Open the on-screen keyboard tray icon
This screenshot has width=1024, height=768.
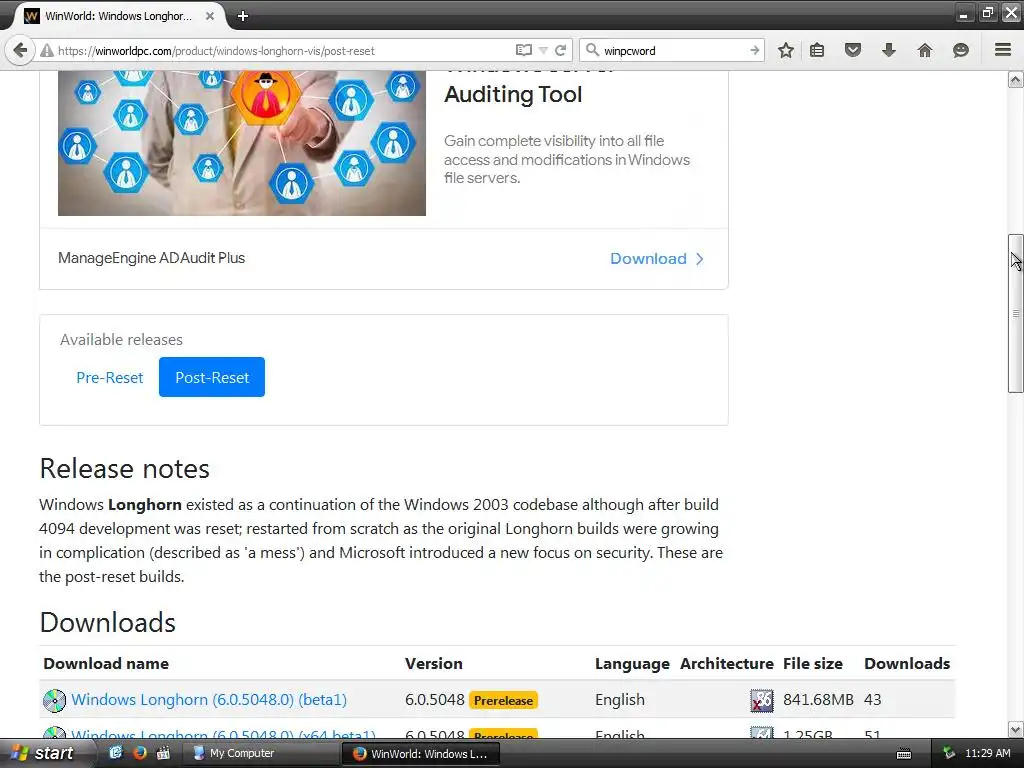[x=904, y=754]
